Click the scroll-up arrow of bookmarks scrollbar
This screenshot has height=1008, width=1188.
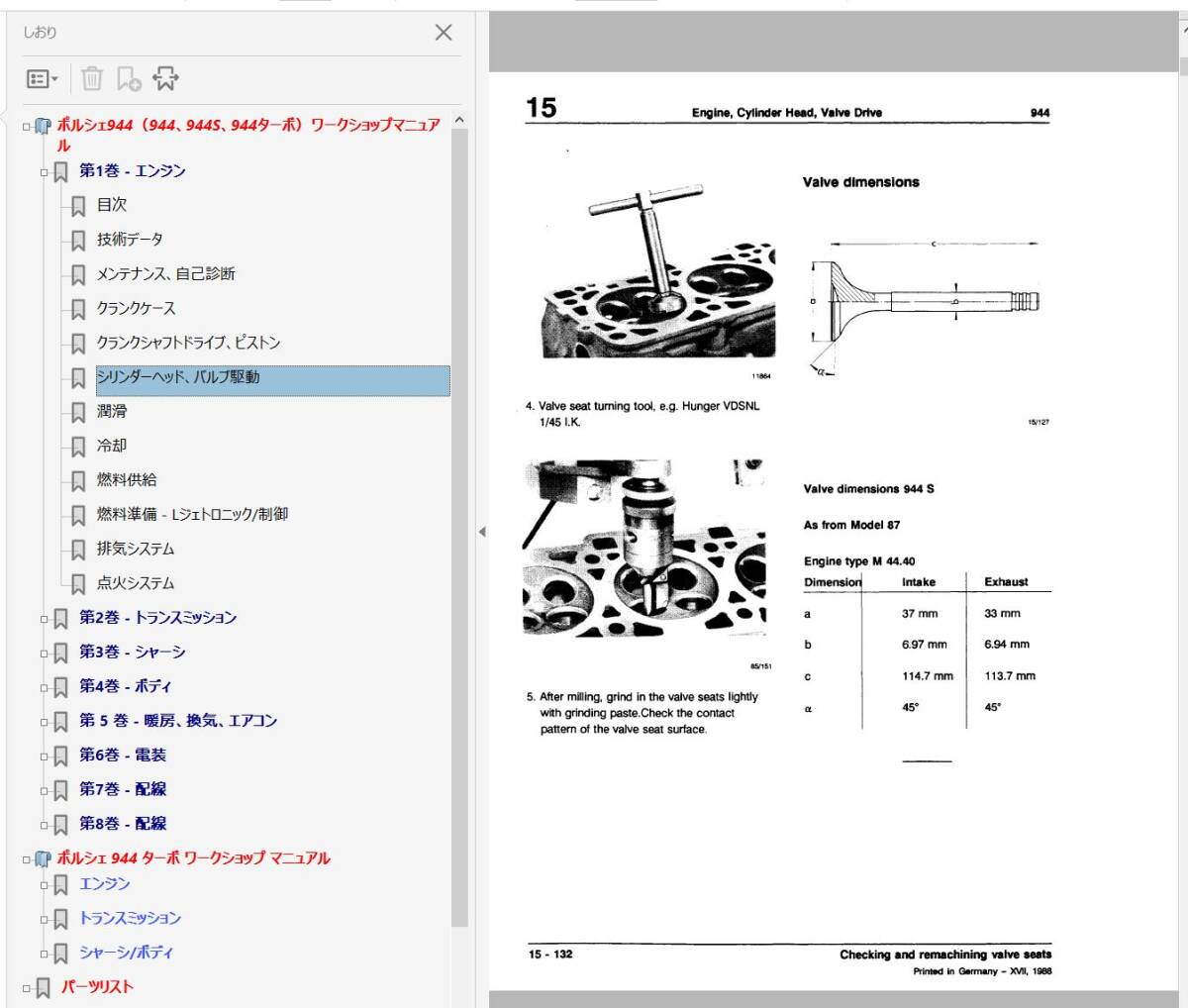coord(459,120)
